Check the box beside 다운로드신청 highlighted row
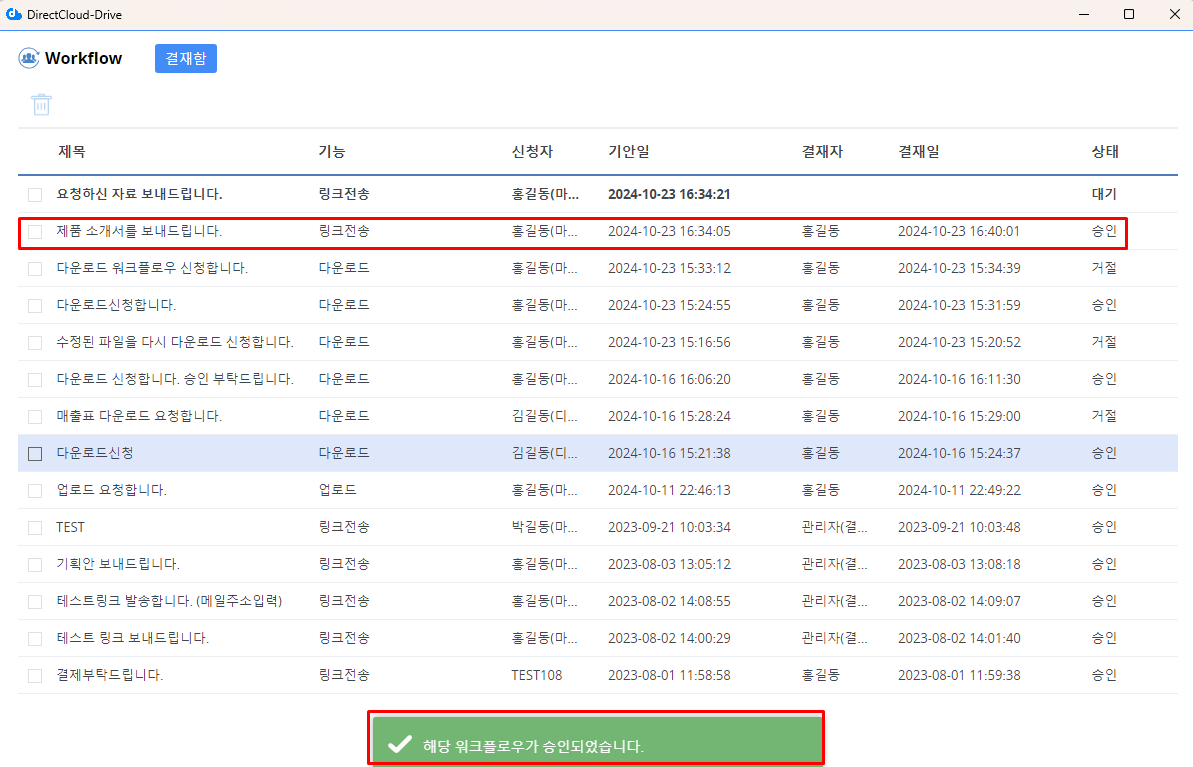The image size is (1193, 767). 35,453
